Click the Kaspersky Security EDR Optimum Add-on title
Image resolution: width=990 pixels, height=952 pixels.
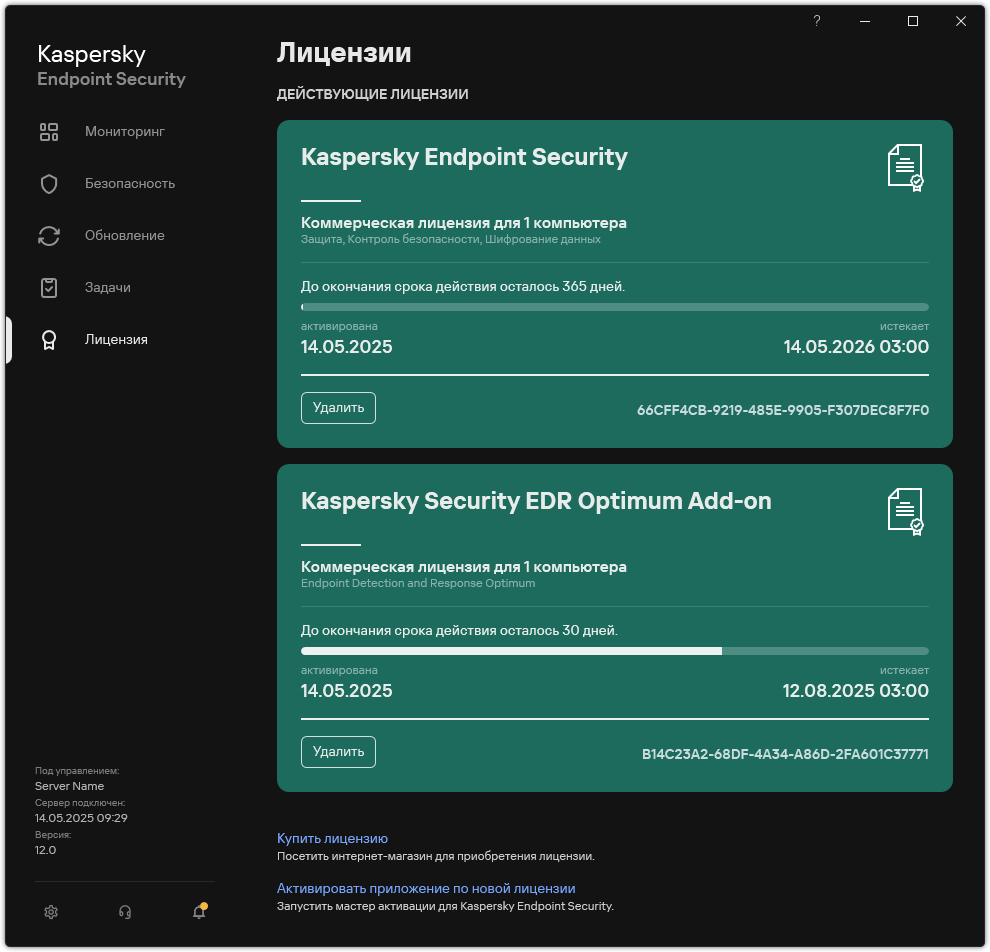pyautogui.click(x=536, y=501)
